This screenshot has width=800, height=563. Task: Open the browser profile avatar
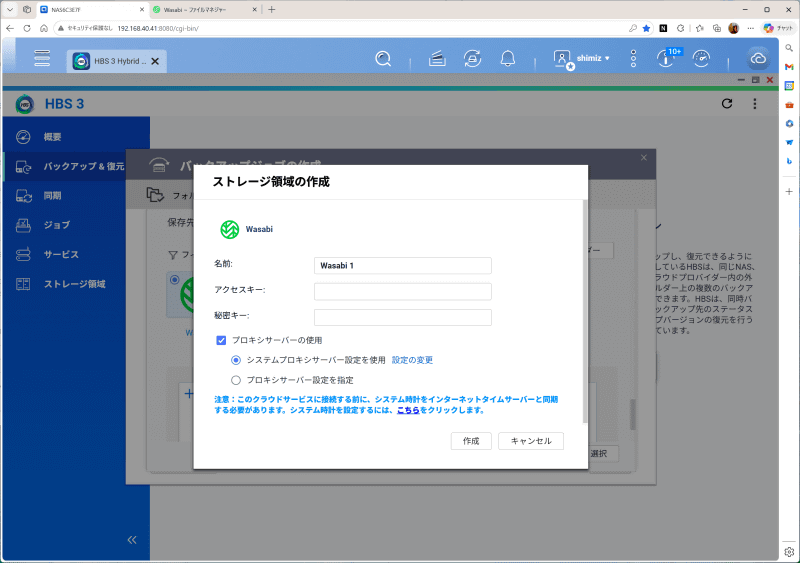(734, 29)
